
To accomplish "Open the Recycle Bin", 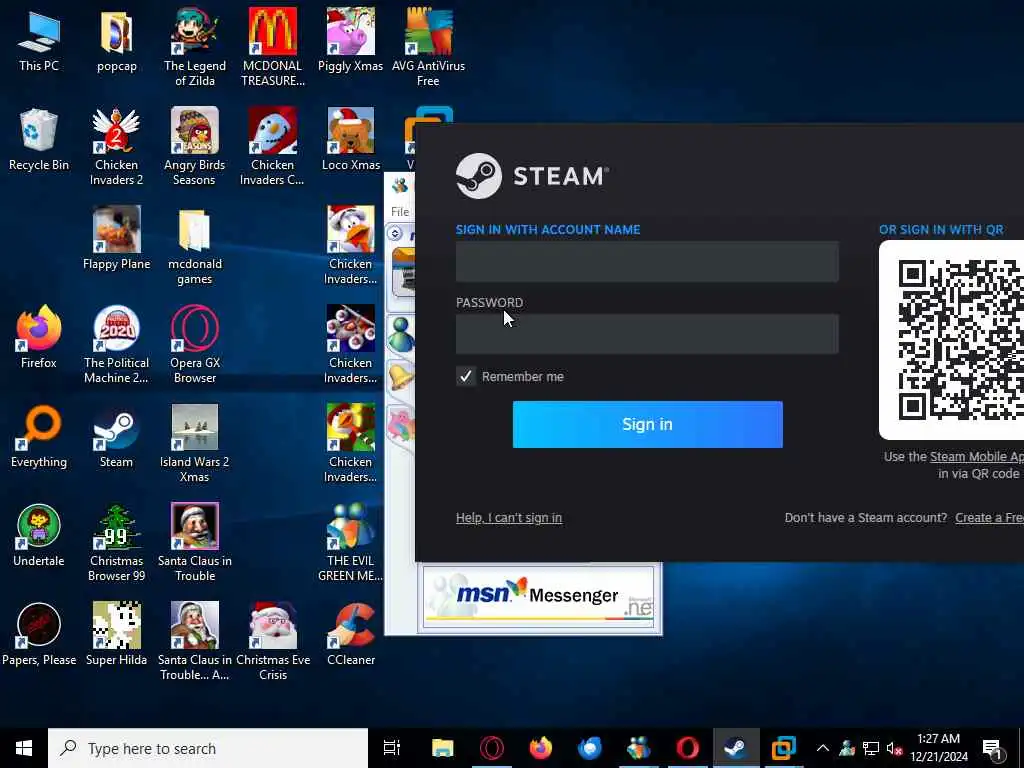I will pyautogui.click(x=39, y=140).
